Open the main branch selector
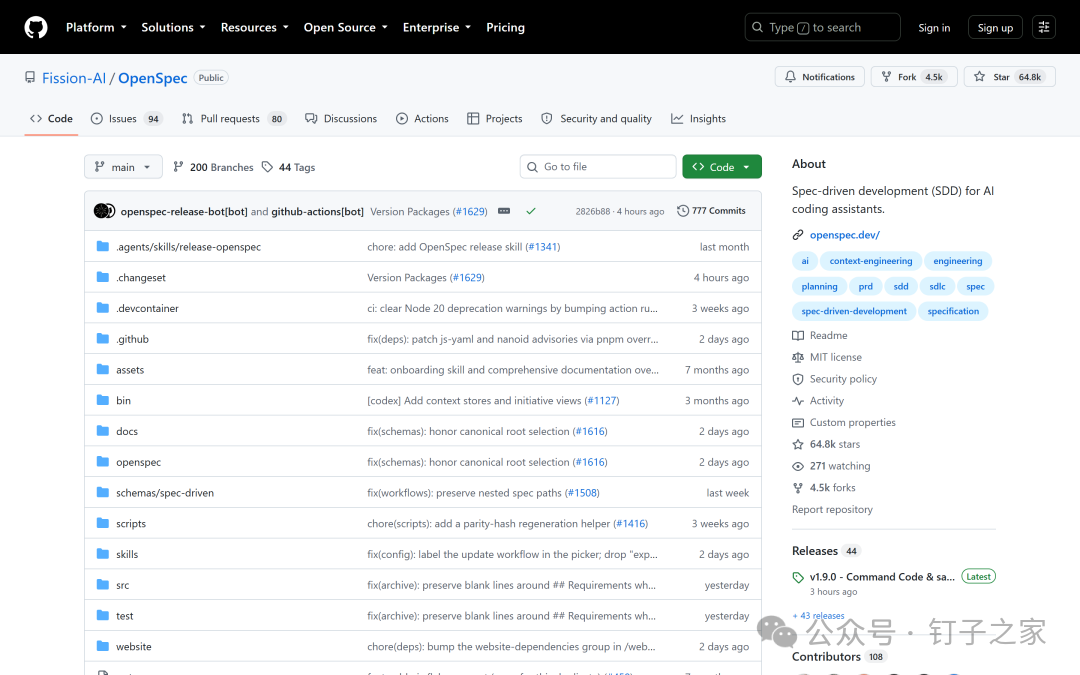This screenshot has height=675, width=1080. click(123, 167)
